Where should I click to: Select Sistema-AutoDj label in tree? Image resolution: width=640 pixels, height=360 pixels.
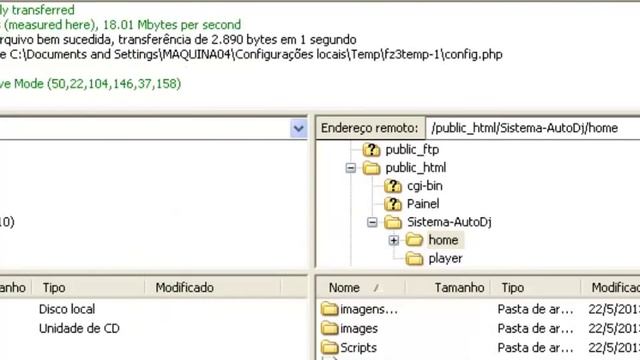point(449,222)
